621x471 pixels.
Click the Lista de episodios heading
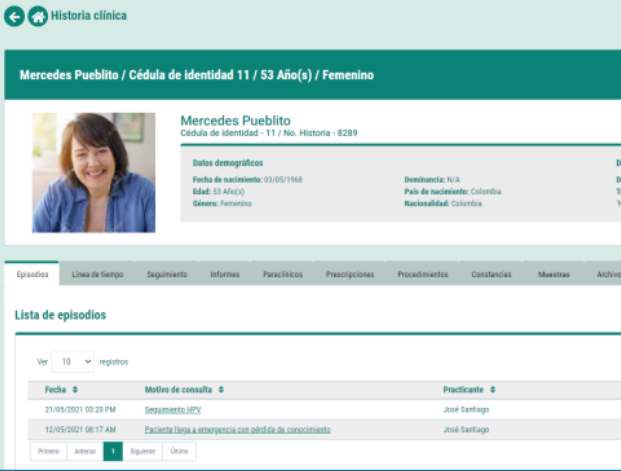pyautogui.click(x=61, y=315)
